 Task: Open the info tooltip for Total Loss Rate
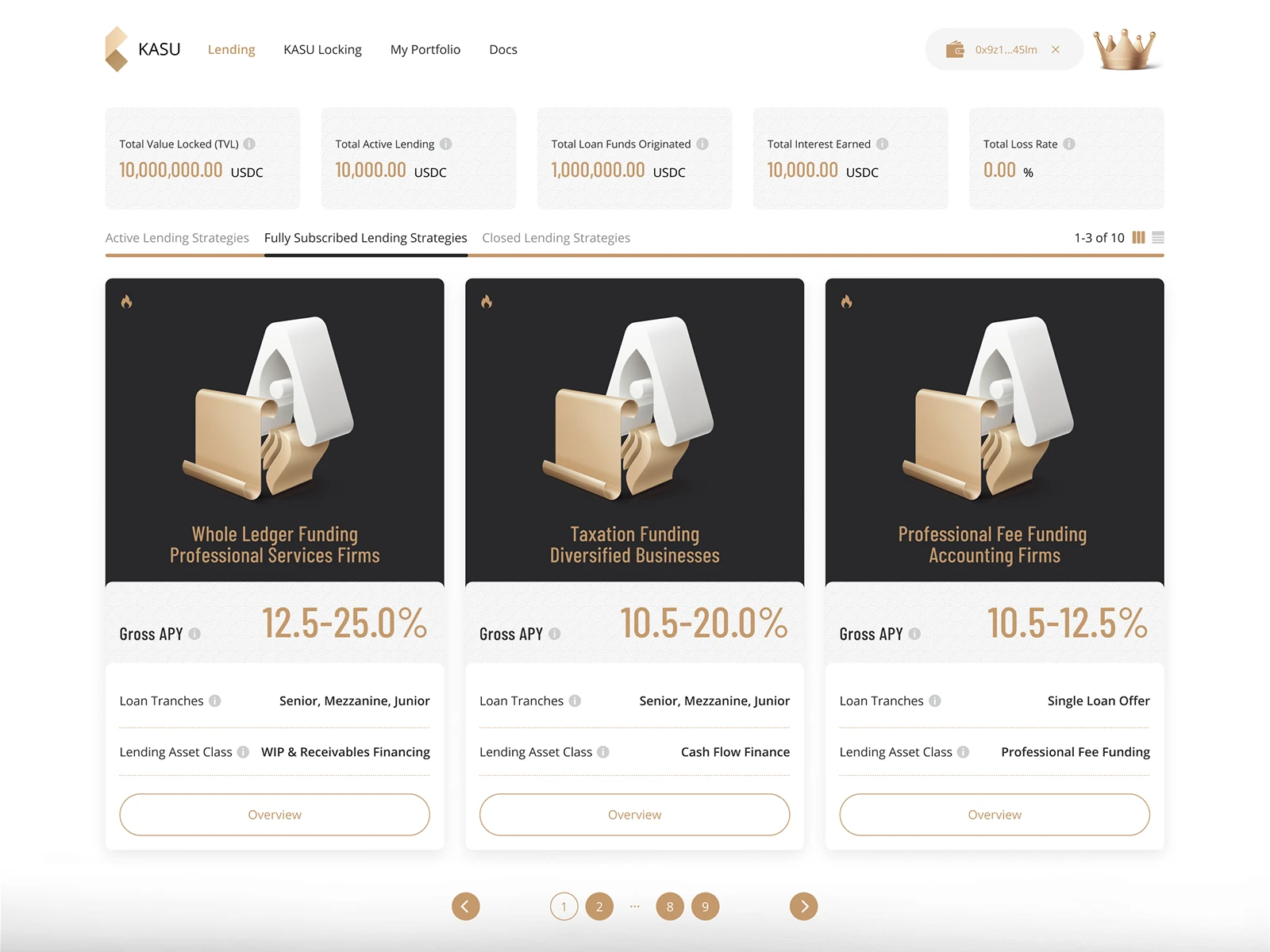[1068, 144]
